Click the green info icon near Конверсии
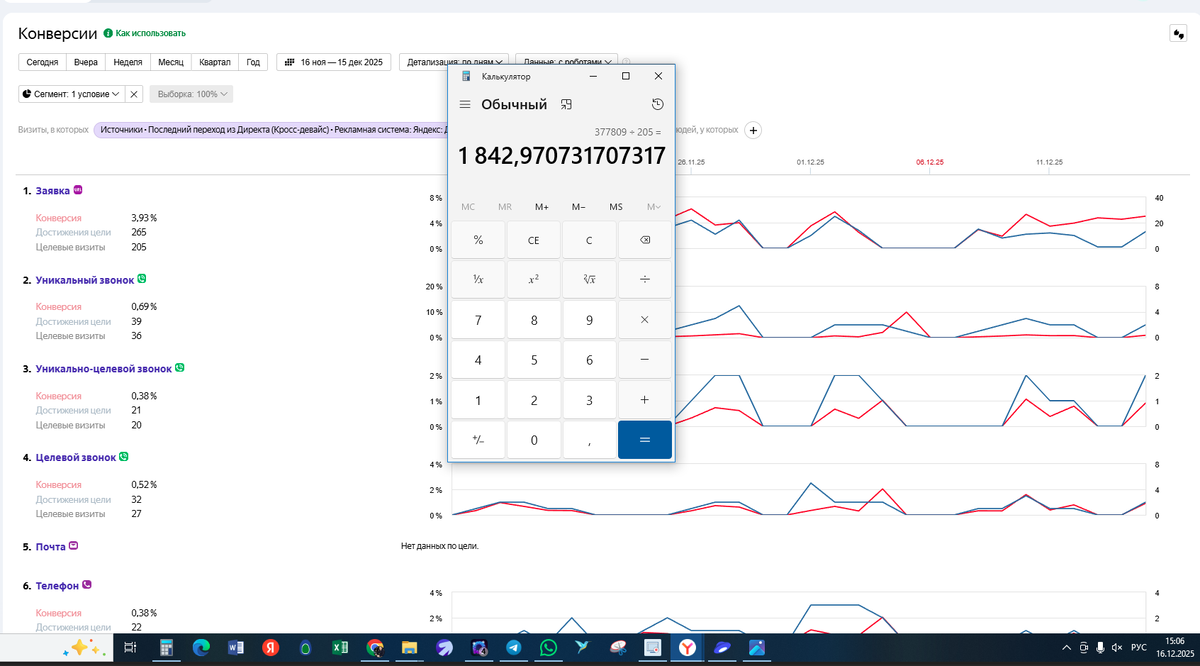Screen dimensions: 1200x666 click(x=109, y=33)
